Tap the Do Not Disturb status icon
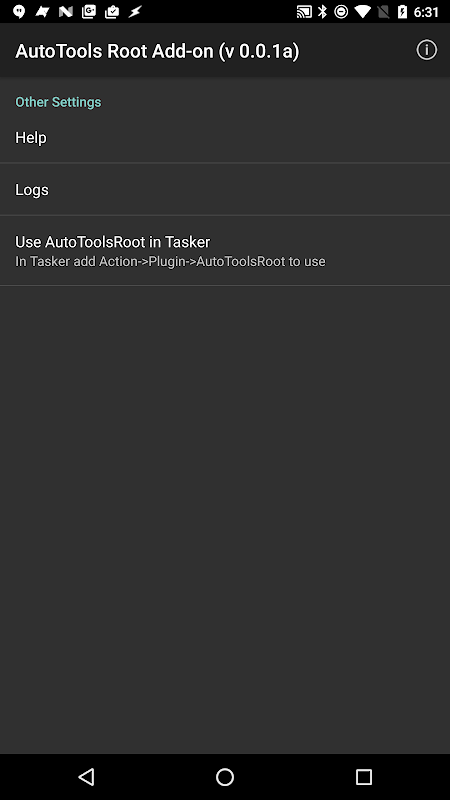 point(341,12)
